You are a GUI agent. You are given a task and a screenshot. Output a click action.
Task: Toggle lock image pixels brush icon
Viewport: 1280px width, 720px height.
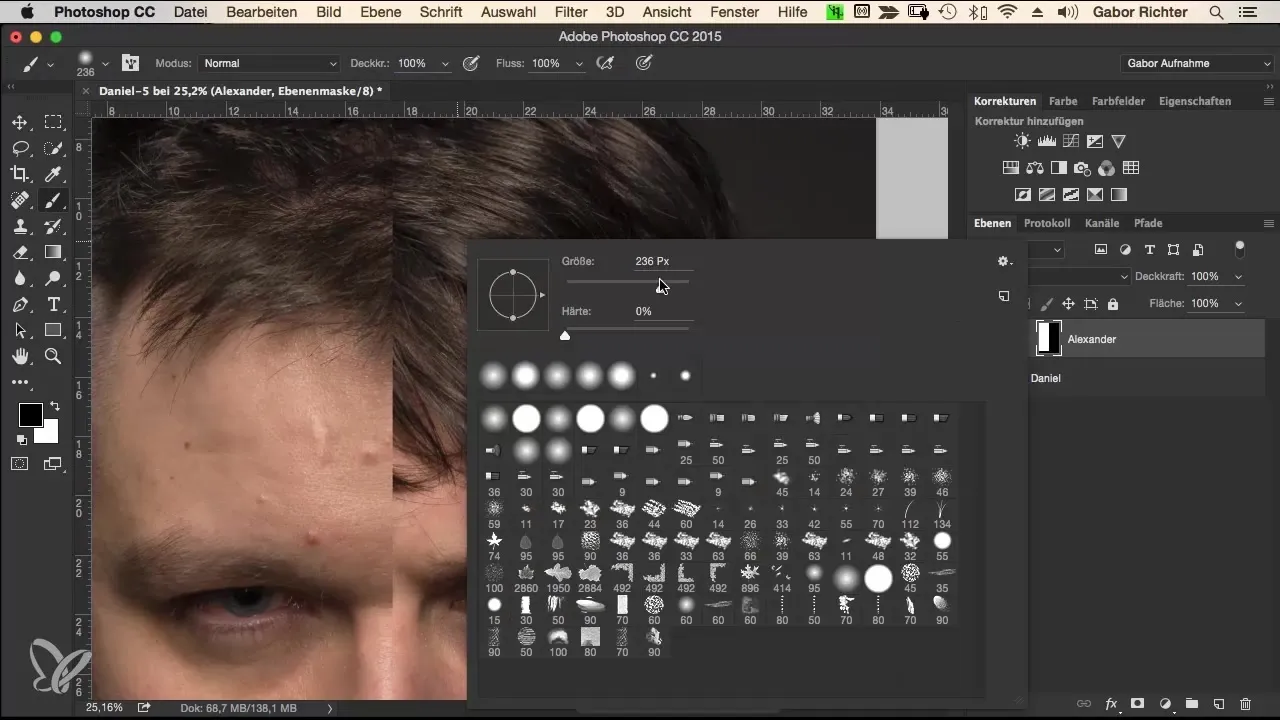pyautogui.click(x=1048, y=304)
